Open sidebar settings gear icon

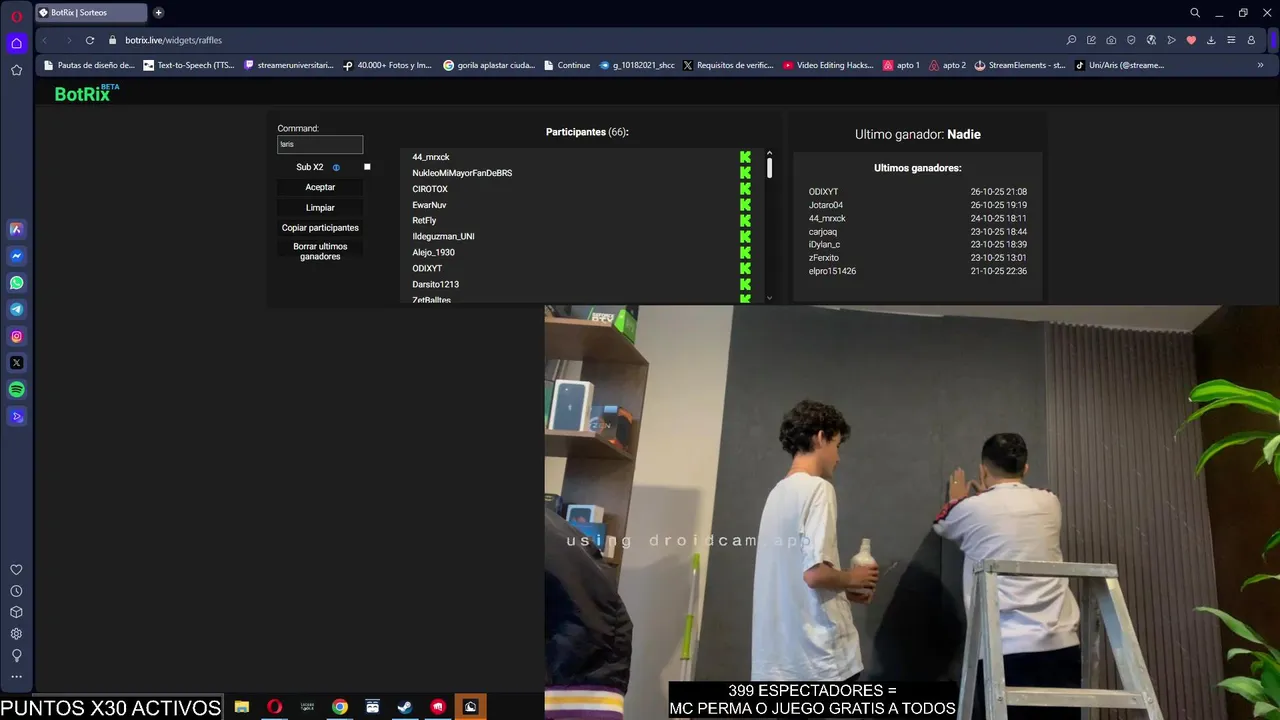tap(16, 634)
